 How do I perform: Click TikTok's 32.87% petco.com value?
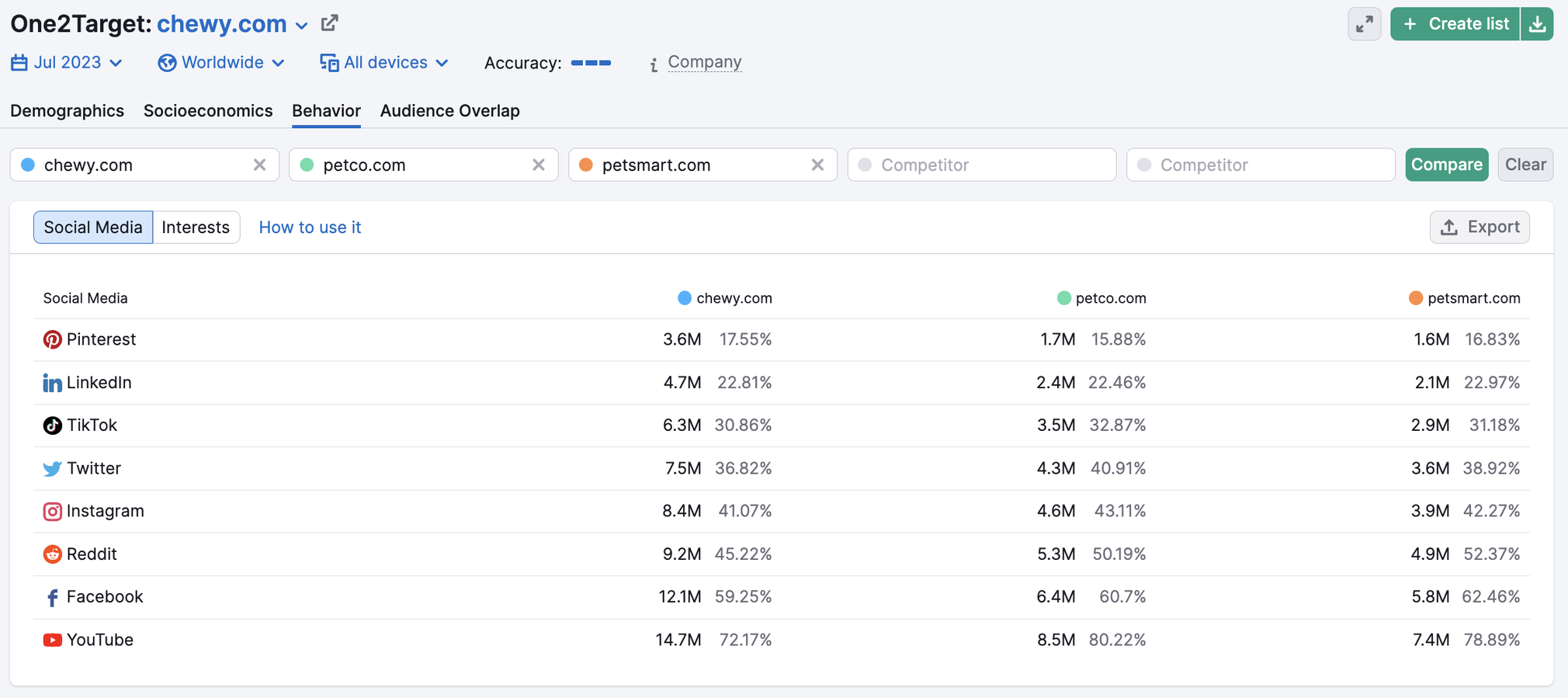click(1117, 425)
